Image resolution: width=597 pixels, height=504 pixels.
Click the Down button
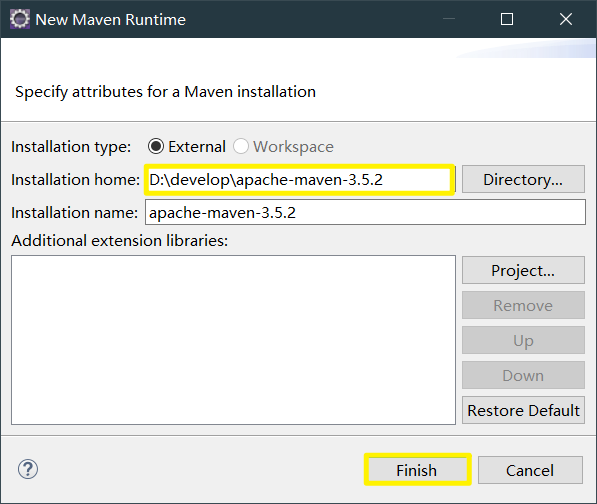(x=523, y=375)
